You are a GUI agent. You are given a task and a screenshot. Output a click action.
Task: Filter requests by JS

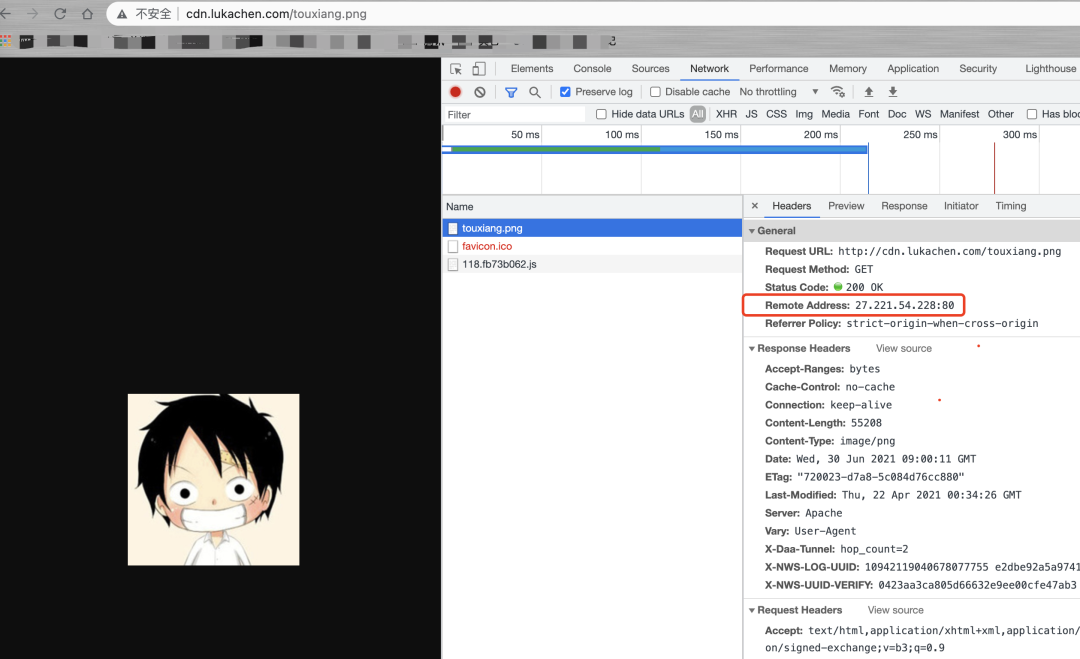pyautogui.click(x=751, y=114)
